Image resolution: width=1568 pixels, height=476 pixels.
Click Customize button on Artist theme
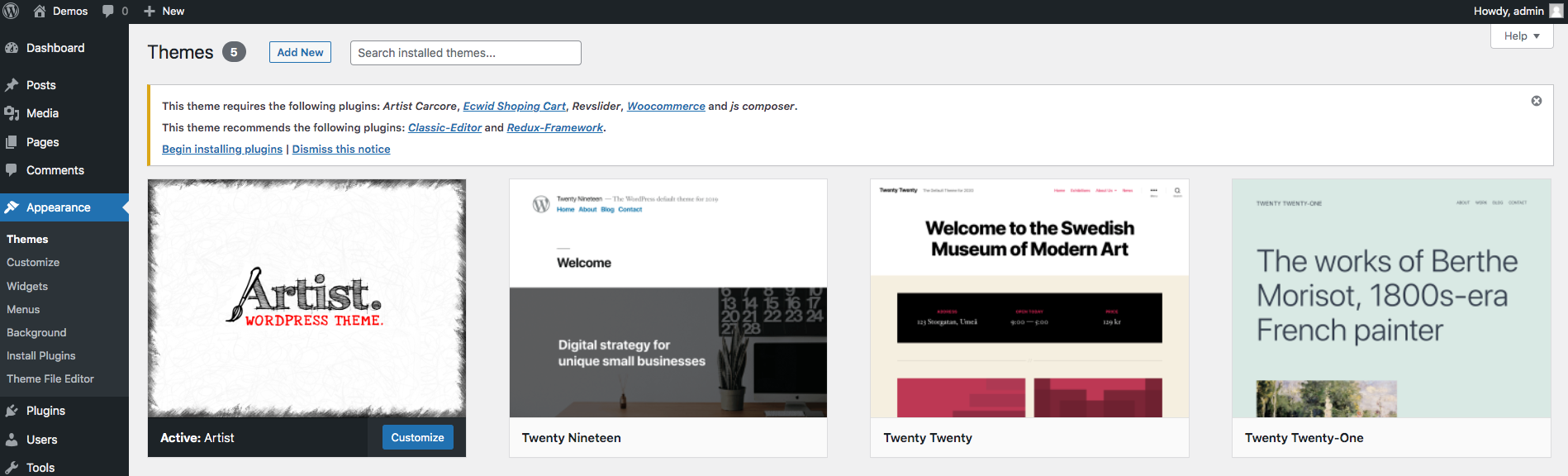pos(417,437)
